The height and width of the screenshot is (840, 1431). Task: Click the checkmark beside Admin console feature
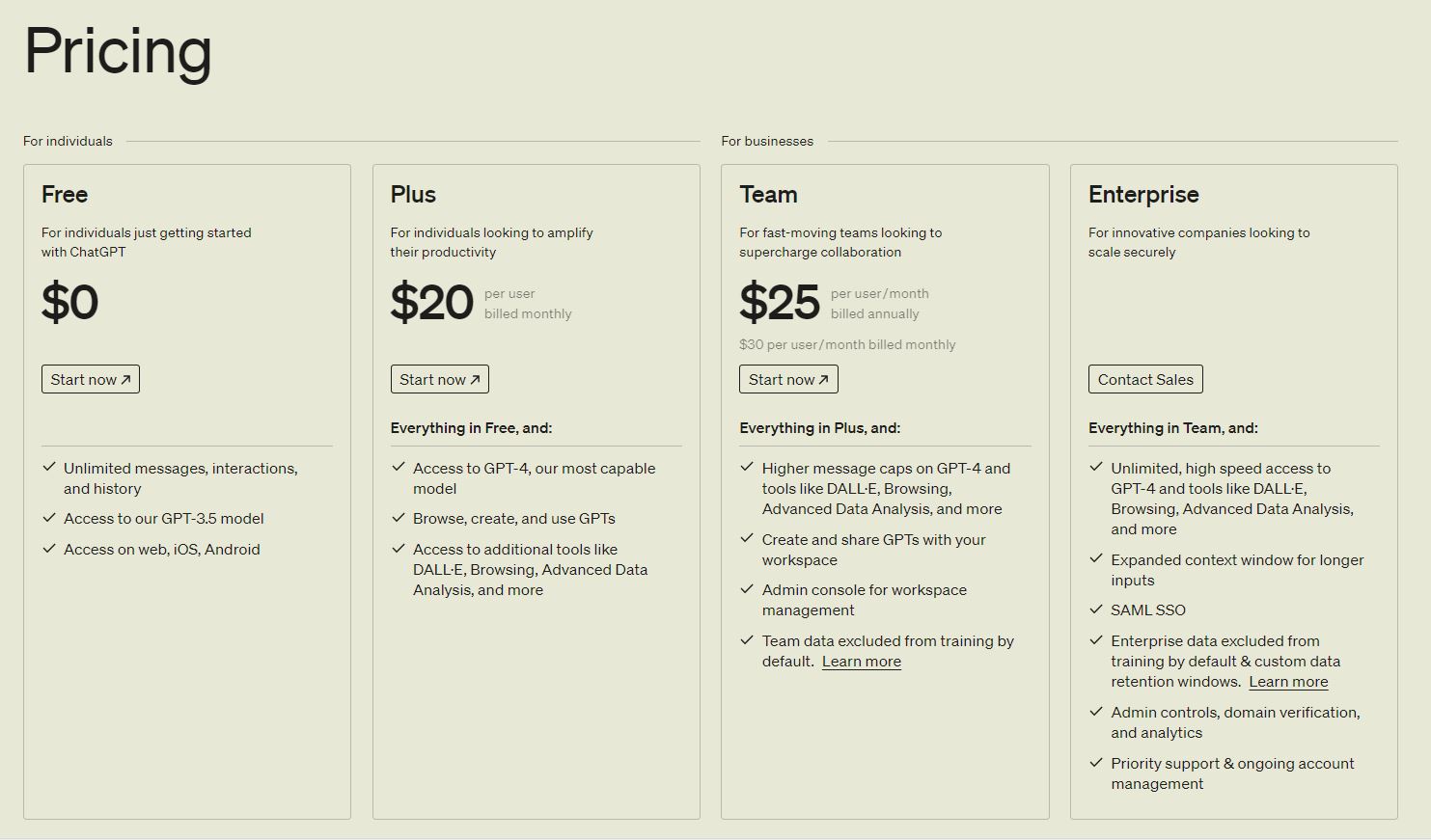746,588
